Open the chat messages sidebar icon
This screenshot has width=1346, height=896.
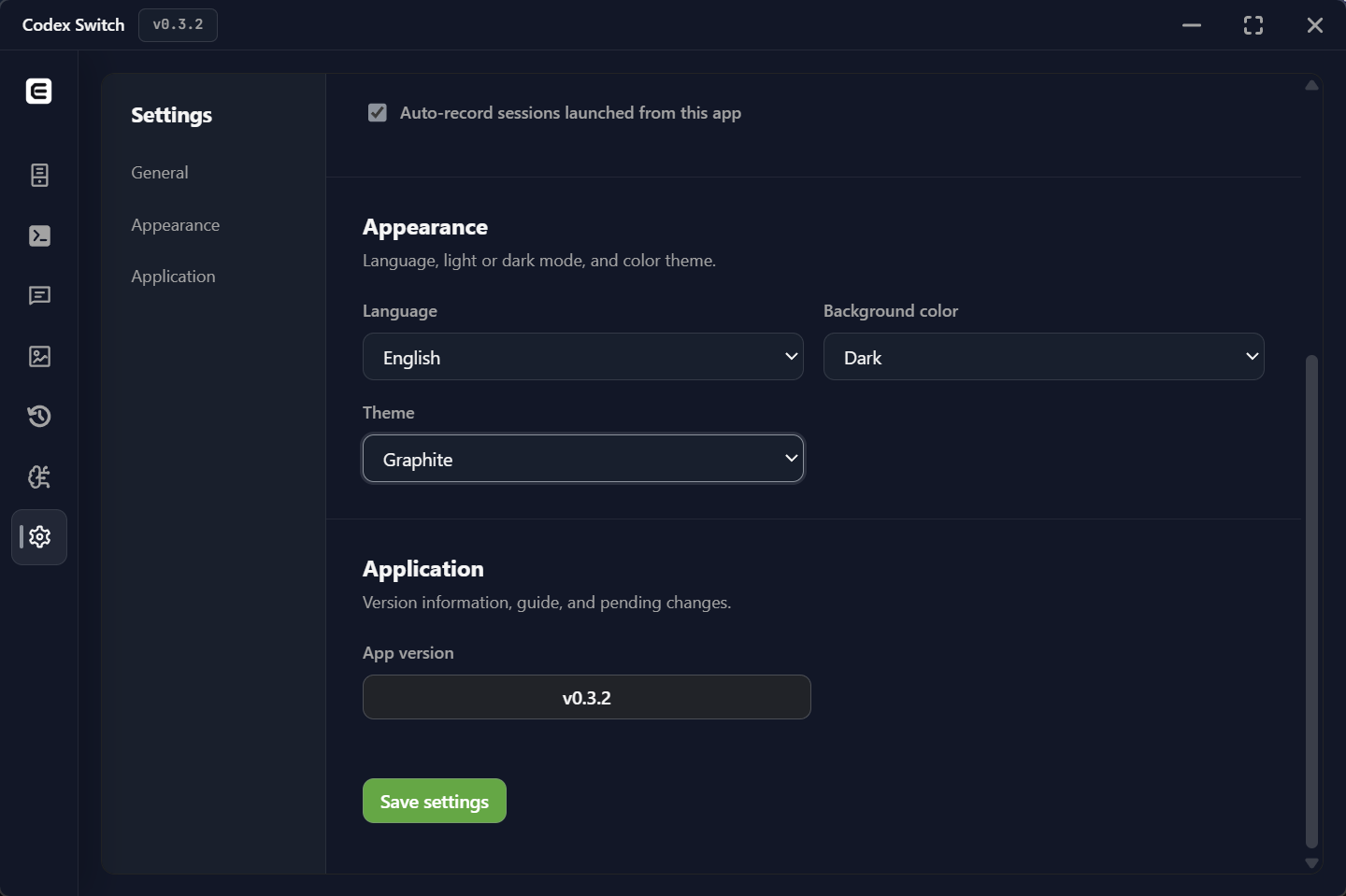tap(39, 295)
